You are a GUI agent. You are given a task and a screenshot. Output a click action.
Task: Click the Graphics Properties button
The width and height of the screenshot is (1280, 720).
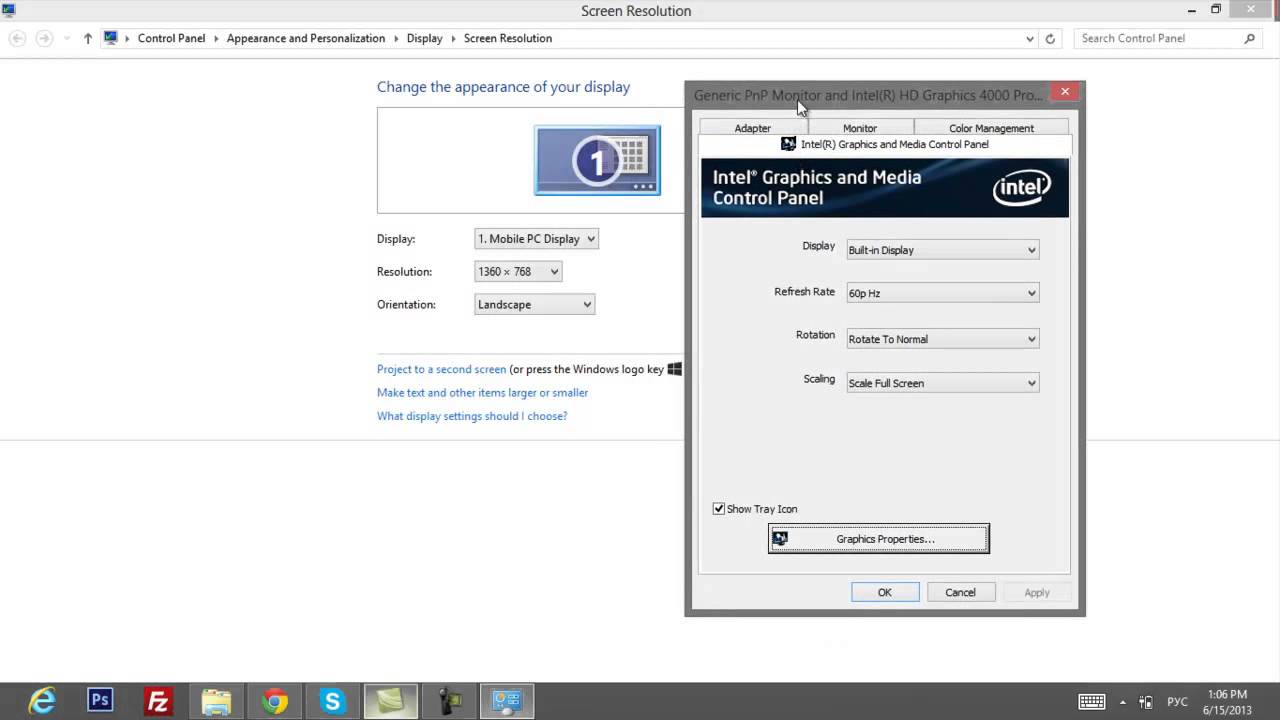click(x=878, y=539)
